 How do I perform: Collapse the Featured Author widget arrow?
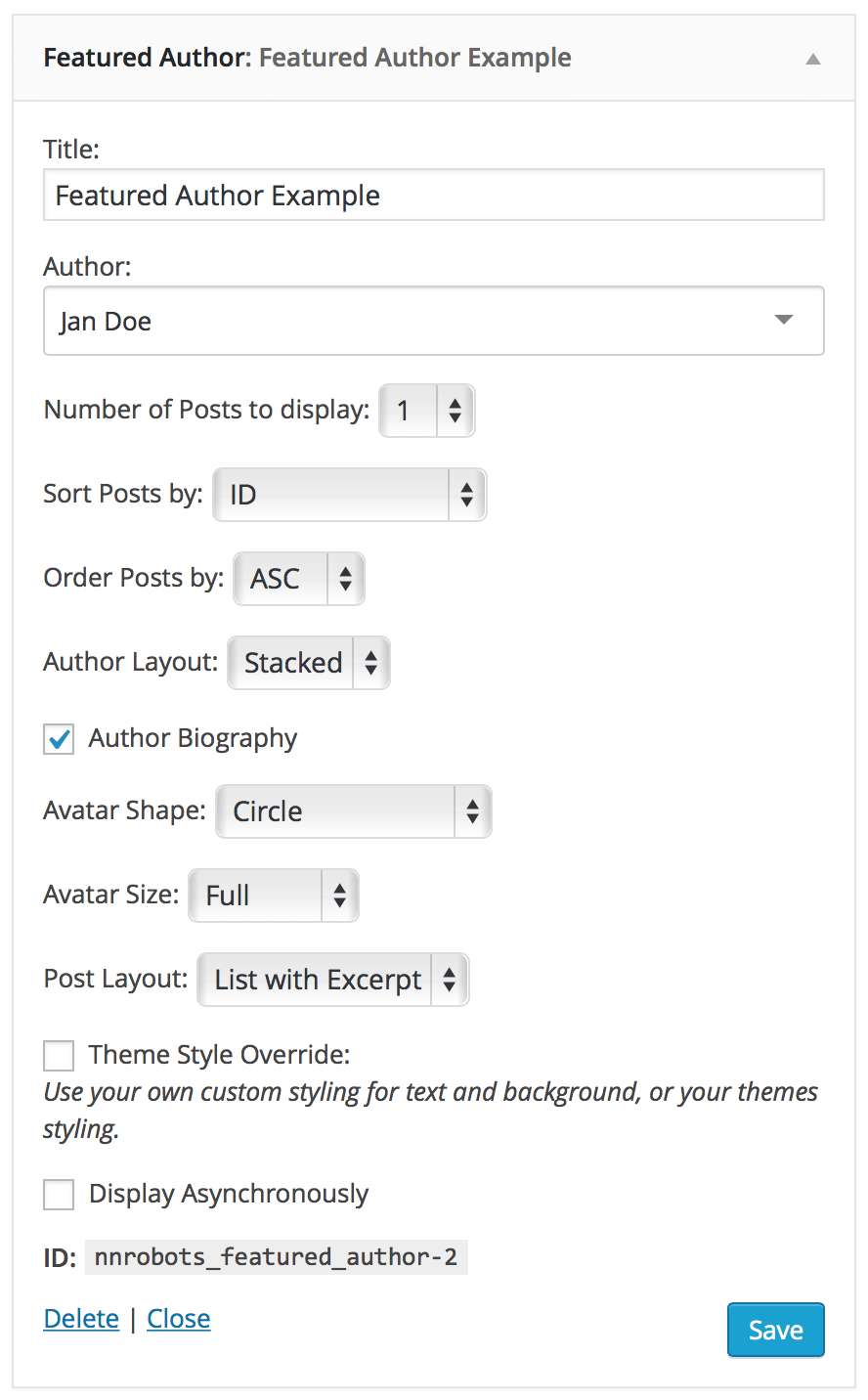coord(812,59)
